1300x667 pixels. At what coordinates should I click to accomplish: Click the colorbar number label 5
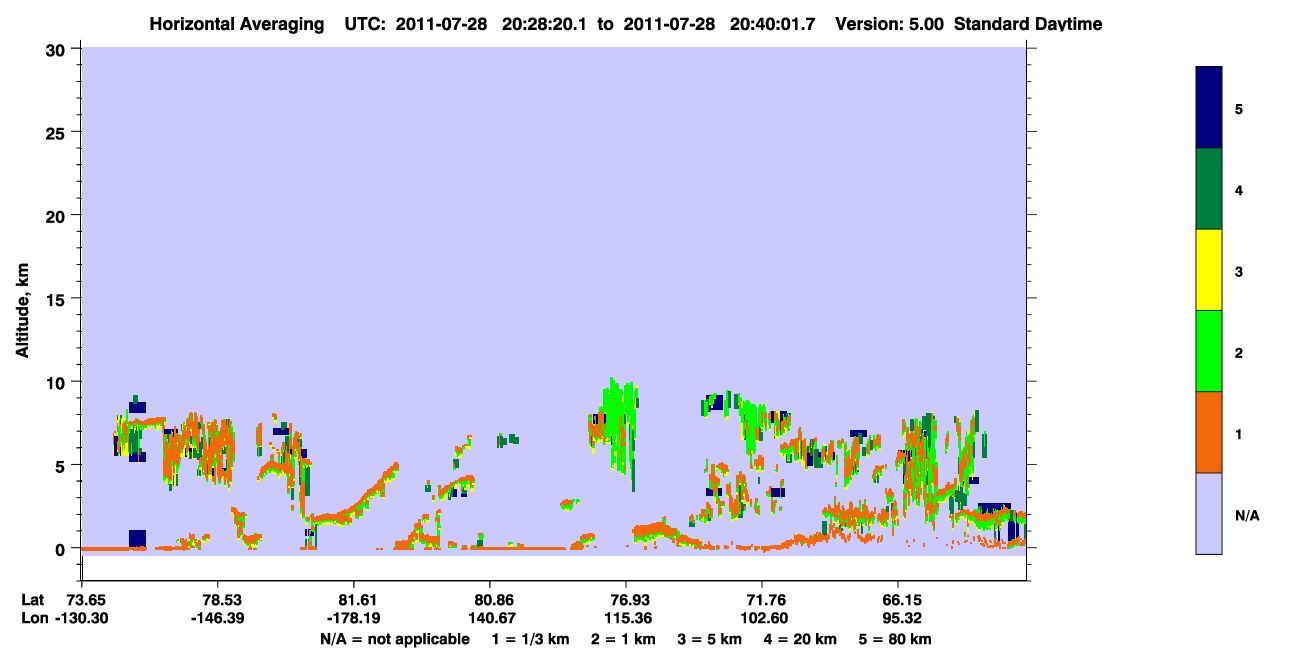[1239, 109]
